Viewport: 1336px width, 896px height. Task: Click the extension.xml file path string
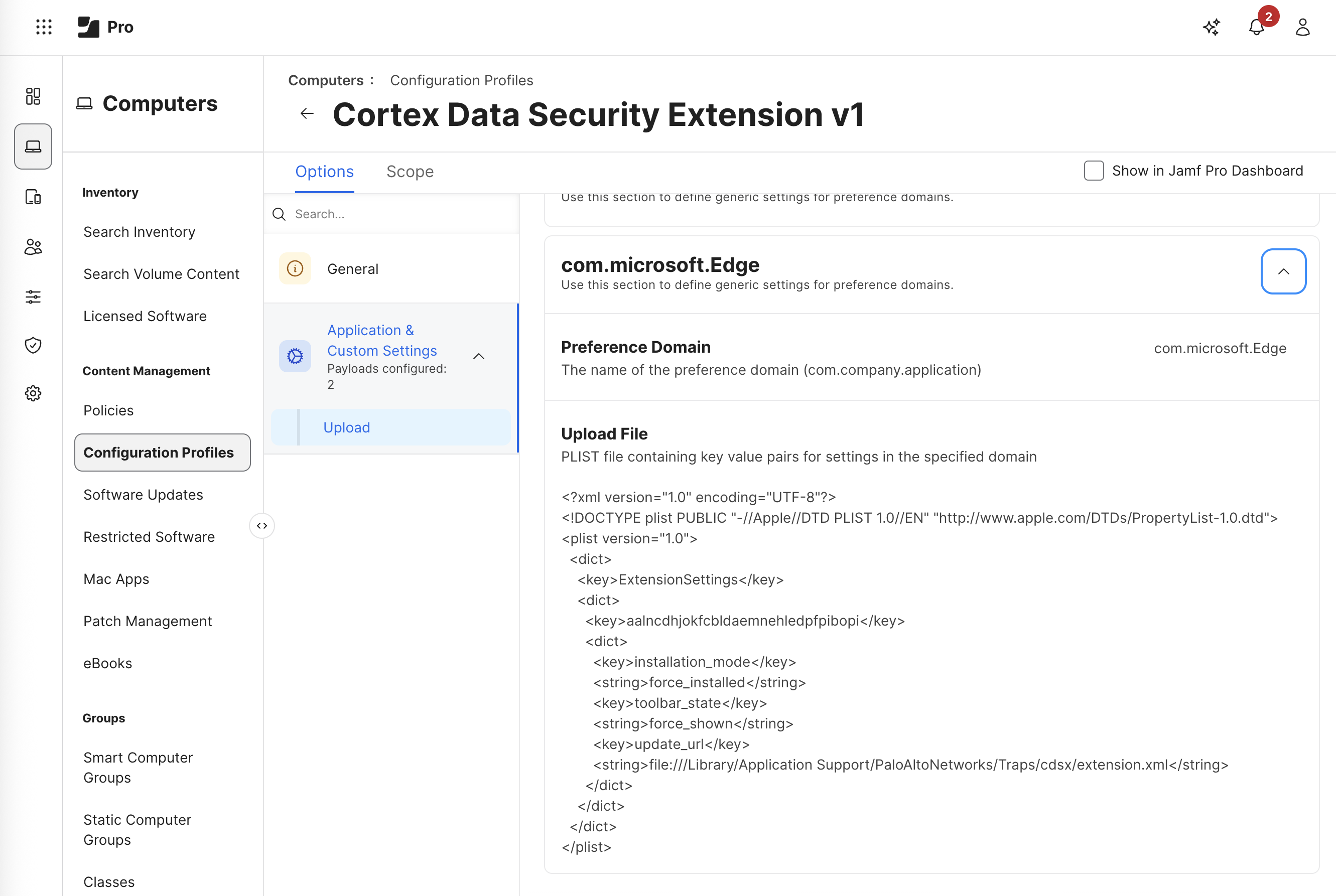911,765
